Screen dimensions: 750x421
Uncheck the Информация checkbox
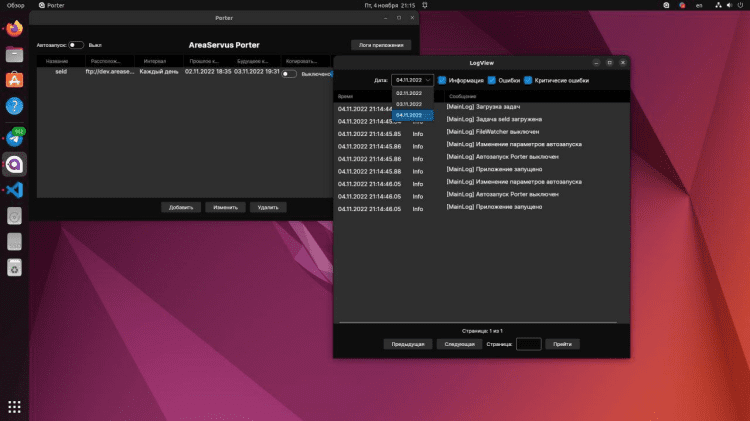click(x=442, y=80)
